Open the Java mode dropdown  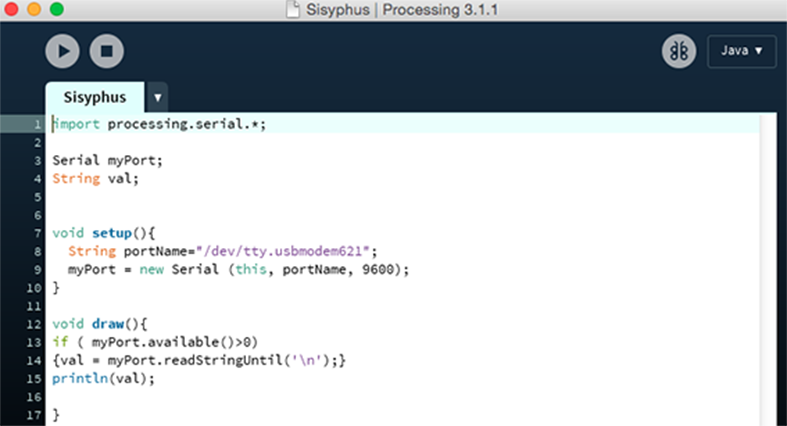[x=741, y=51]
